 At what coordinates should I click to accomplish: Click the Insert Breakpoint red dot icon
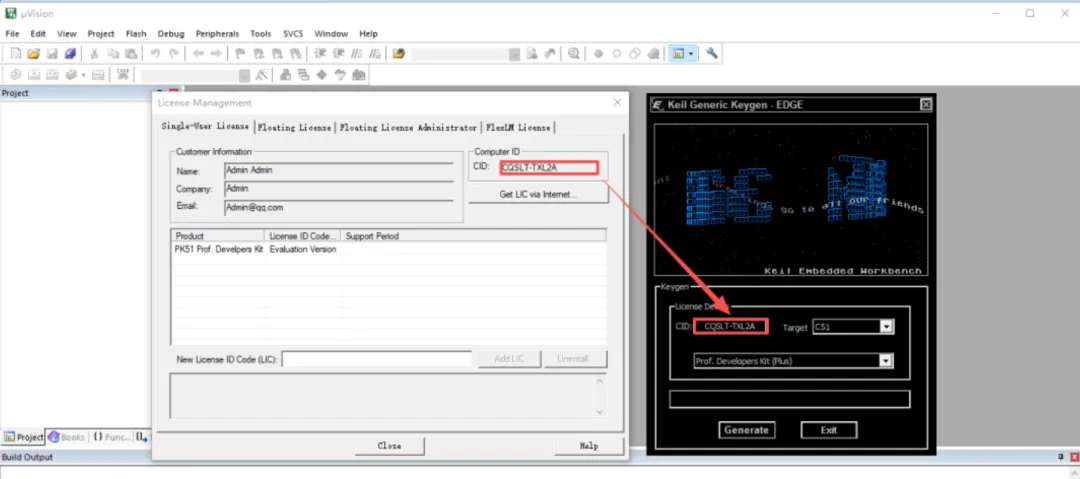click(599, 54)
